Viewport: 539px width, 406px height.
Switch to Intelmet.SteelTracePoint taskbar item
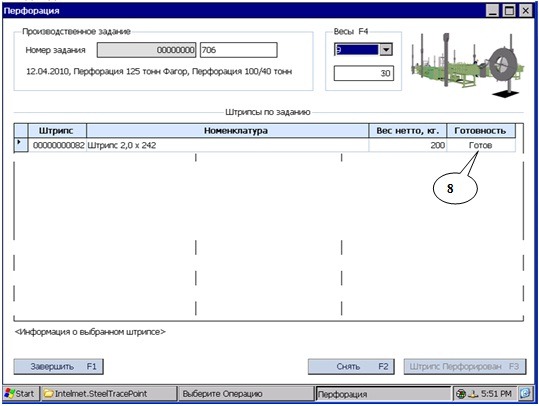coord(109,394)
